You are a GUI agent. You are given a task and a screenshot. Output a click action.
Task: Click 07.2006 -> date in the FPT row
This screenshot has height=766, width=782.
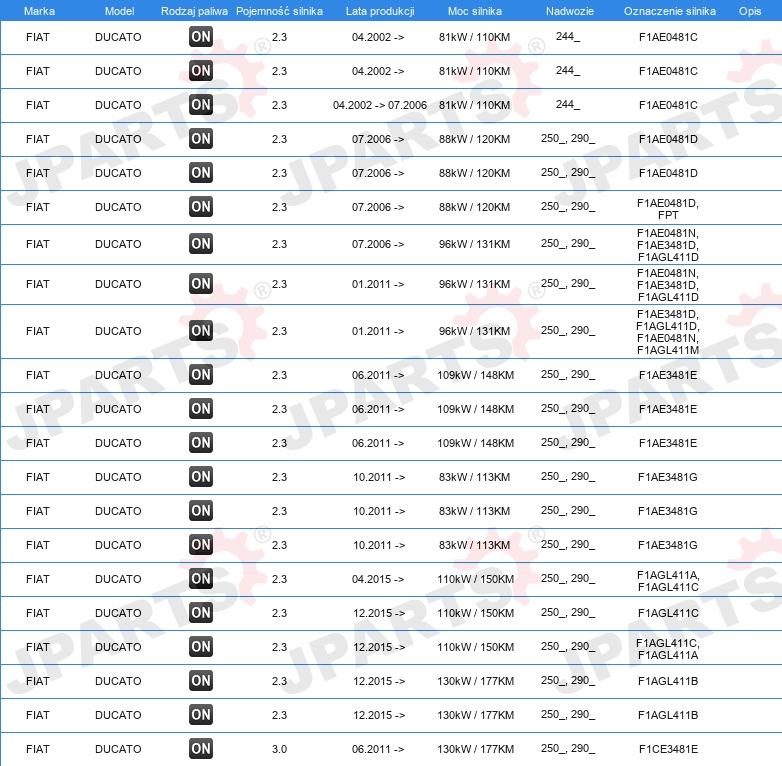[378, 207]
